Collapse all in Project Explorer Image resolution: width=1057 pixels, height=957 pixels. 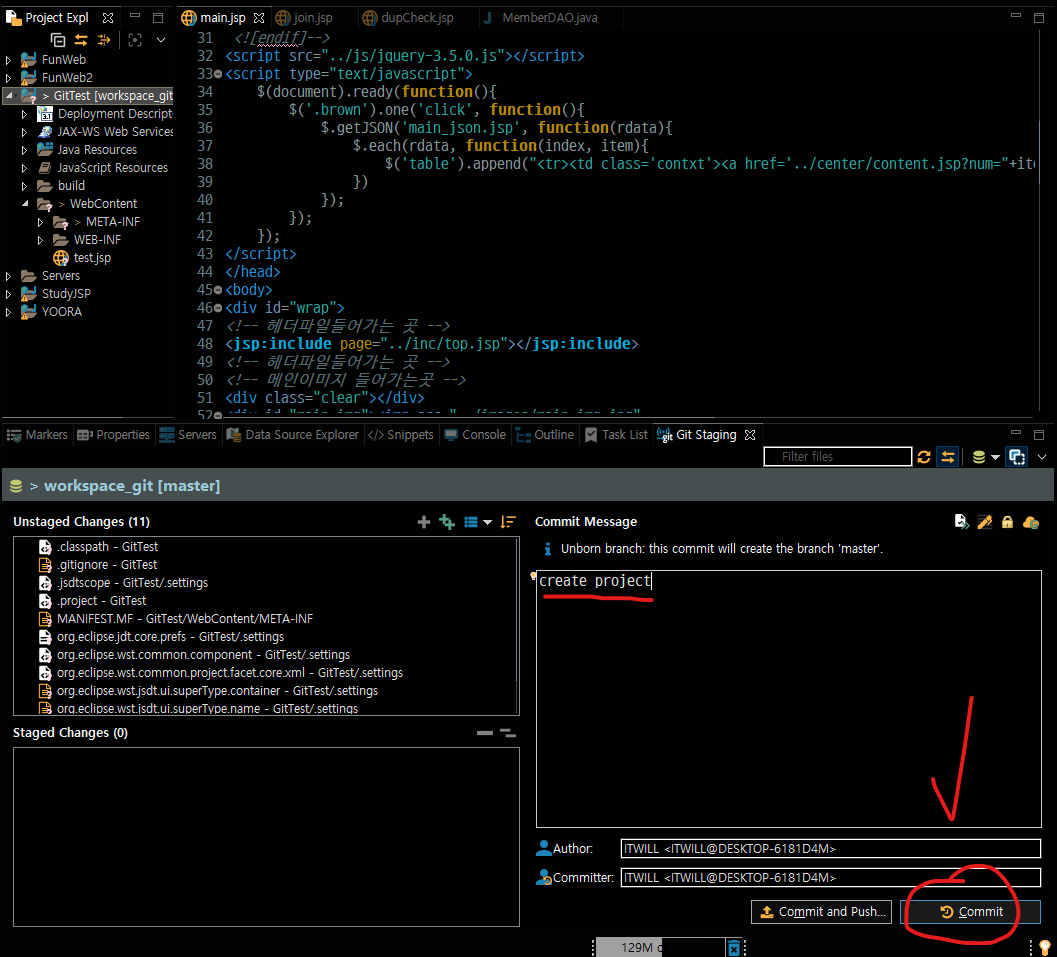click(x=59, y=40)
